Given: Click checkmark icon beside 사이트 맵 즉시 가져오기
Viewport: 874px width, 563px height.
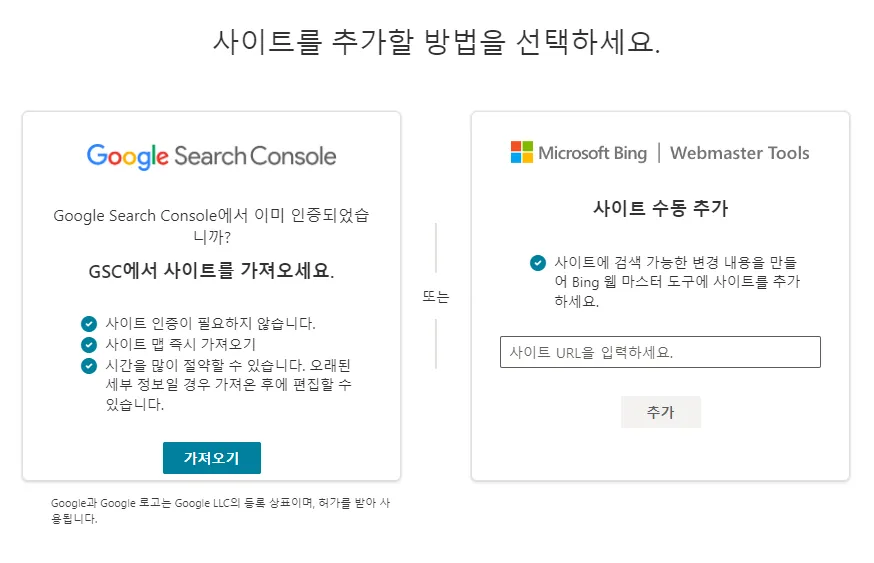Looking at the screenshot, I should 89,344.
